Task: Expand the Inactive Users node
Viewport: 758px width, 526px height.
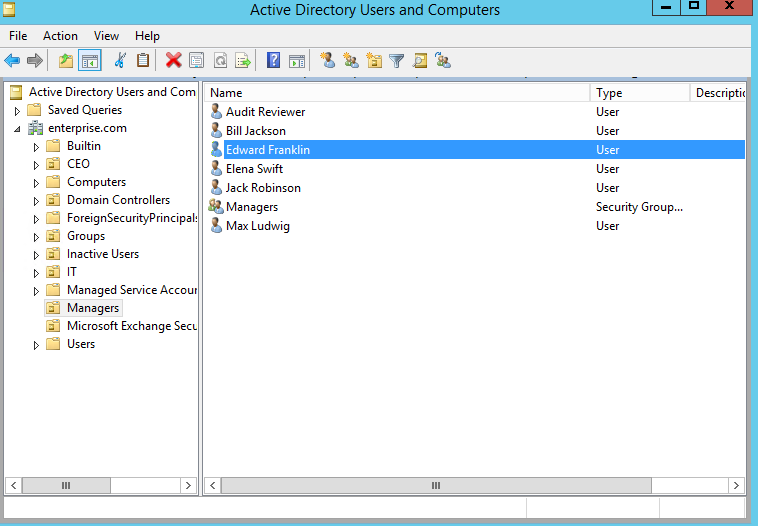Action: pos(36,255)
